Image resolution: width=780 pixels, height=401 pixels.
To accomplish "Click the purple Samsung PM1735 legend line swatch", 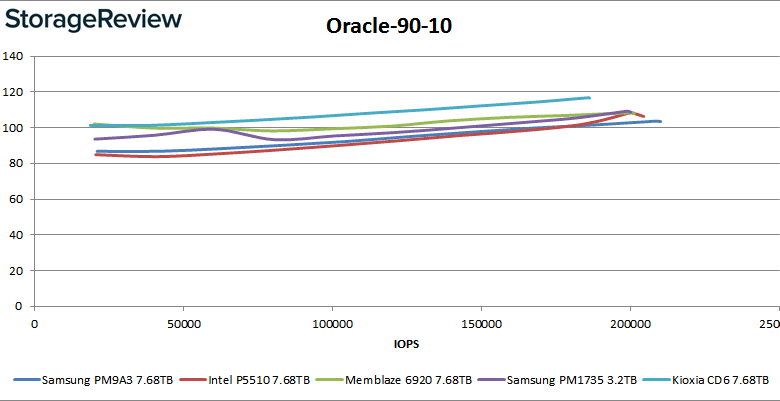I will [x=490, y=380].
